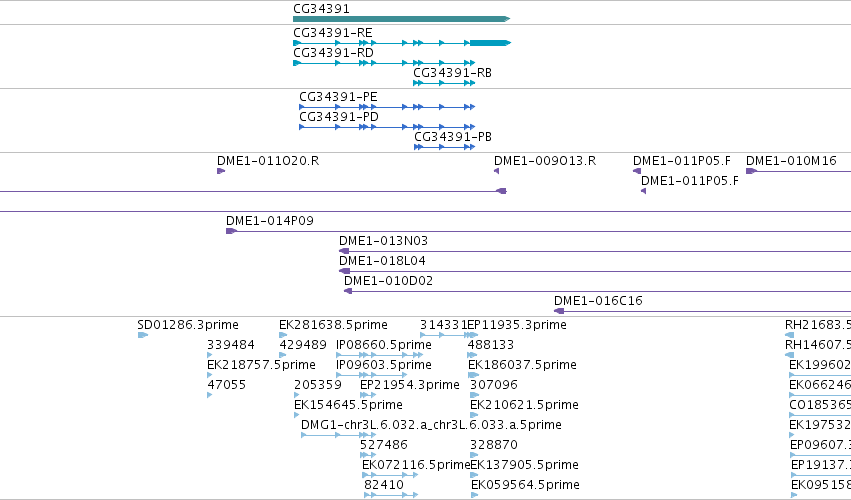Screen dimensions: 851x500
Task: Select the CG34391-PB protein glyph
Action: click(444, 147)
